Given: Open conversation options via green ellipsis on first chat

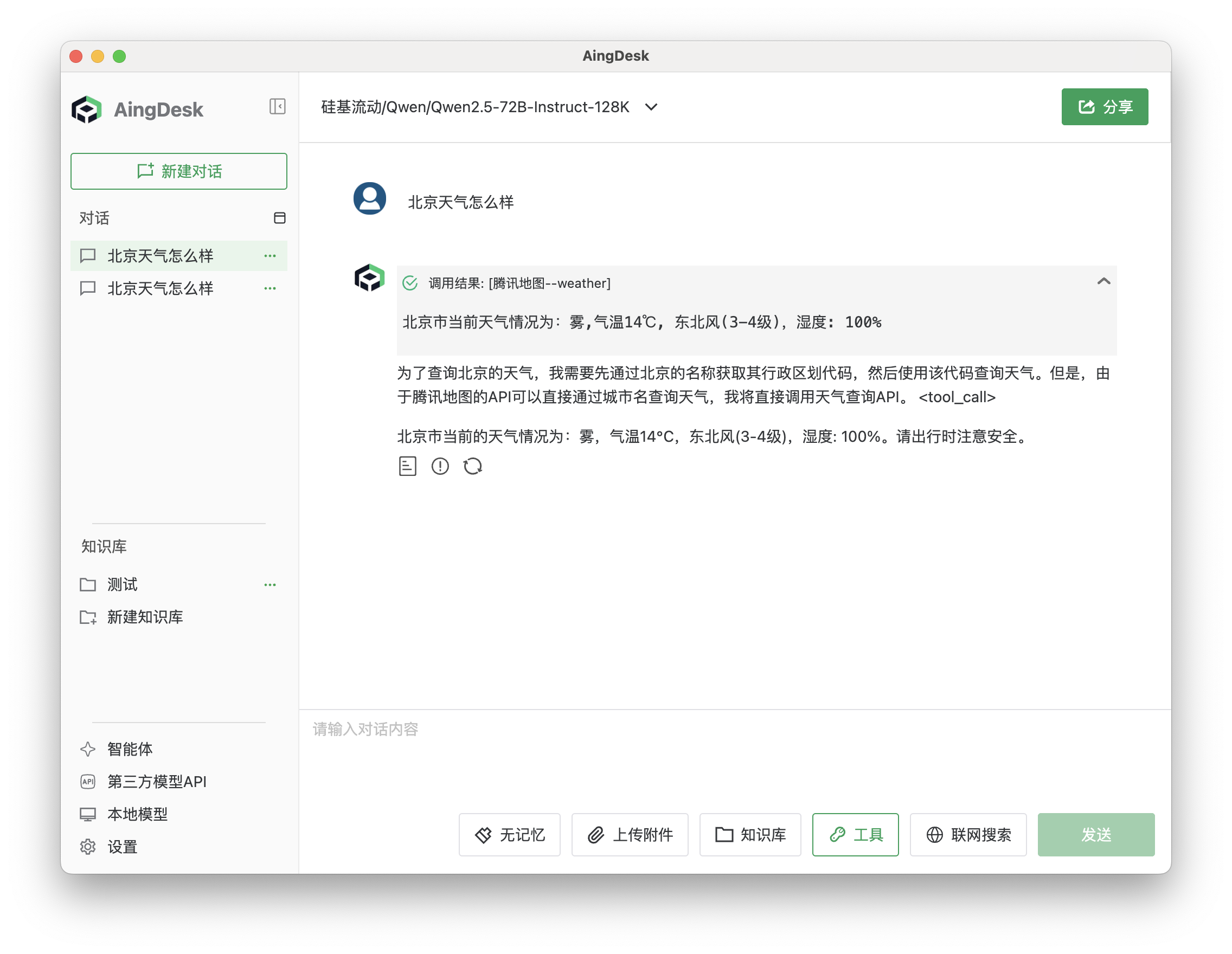Looking at the screenshot, I should click(269, 256).
